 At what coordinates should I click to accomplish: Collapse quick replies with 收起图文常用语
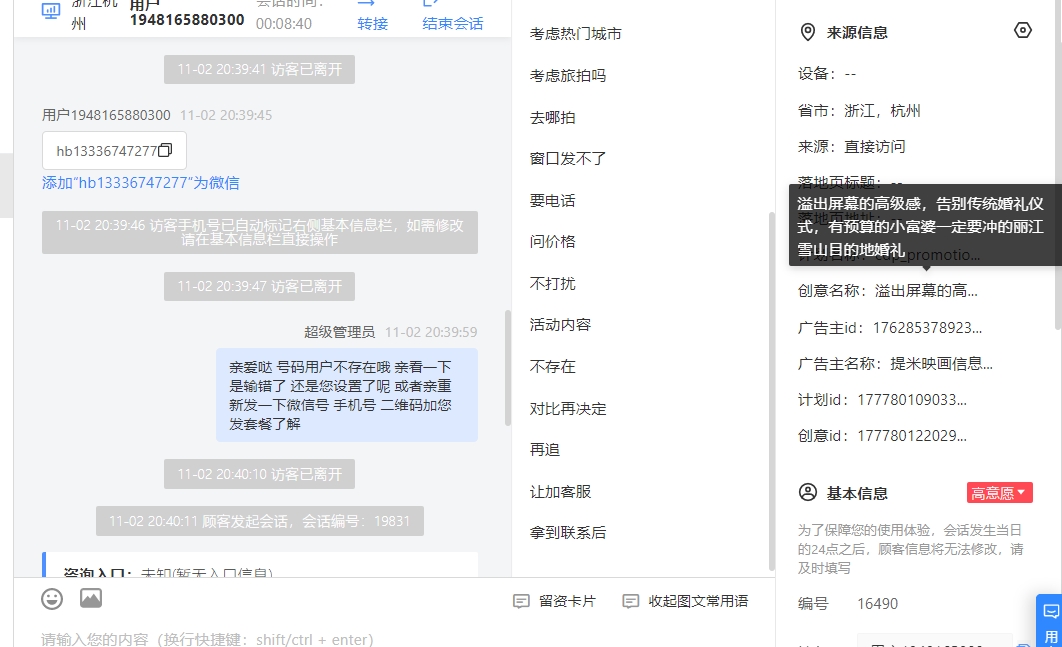tap(685, 602)
